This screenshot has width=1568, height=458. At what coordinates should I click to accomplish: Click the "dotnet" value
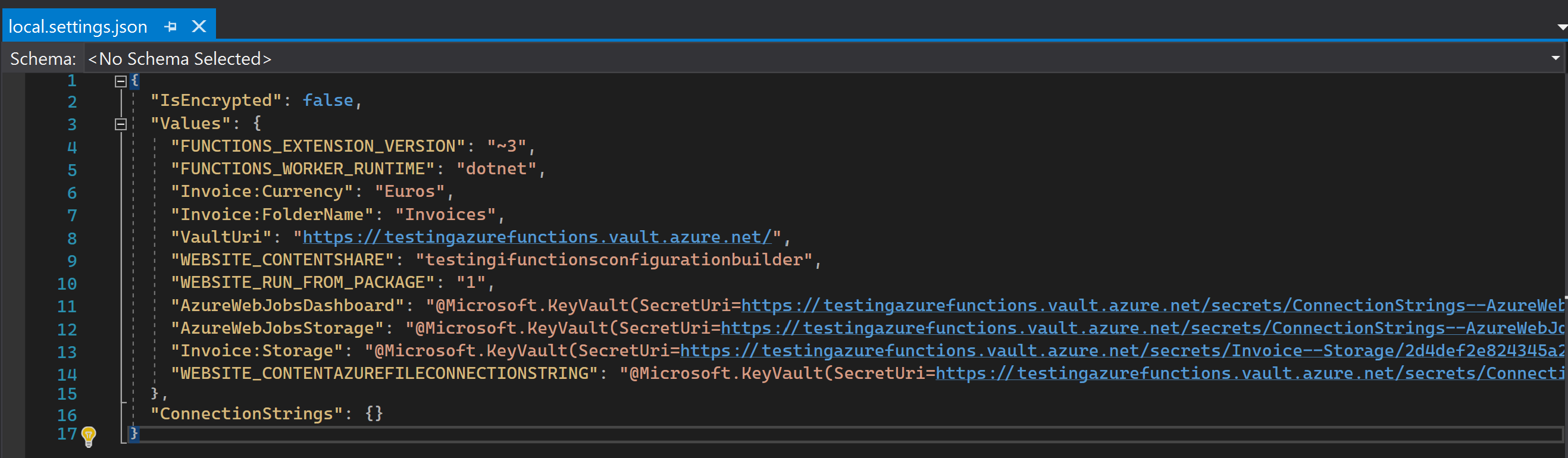pyautogui.click(x=497, y=169)
